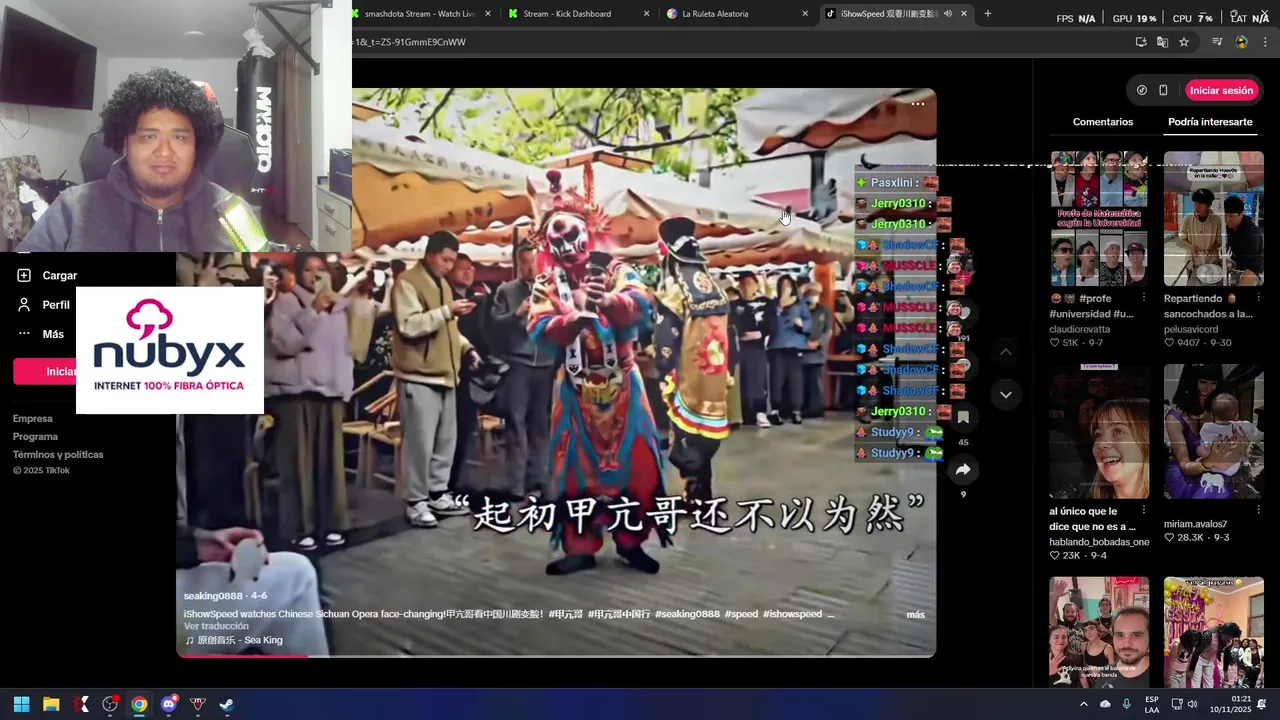This screenshot has width=1280, height=720.
Task: Click the Perfil person icon in the sidebar
Action: pos(24,305)
